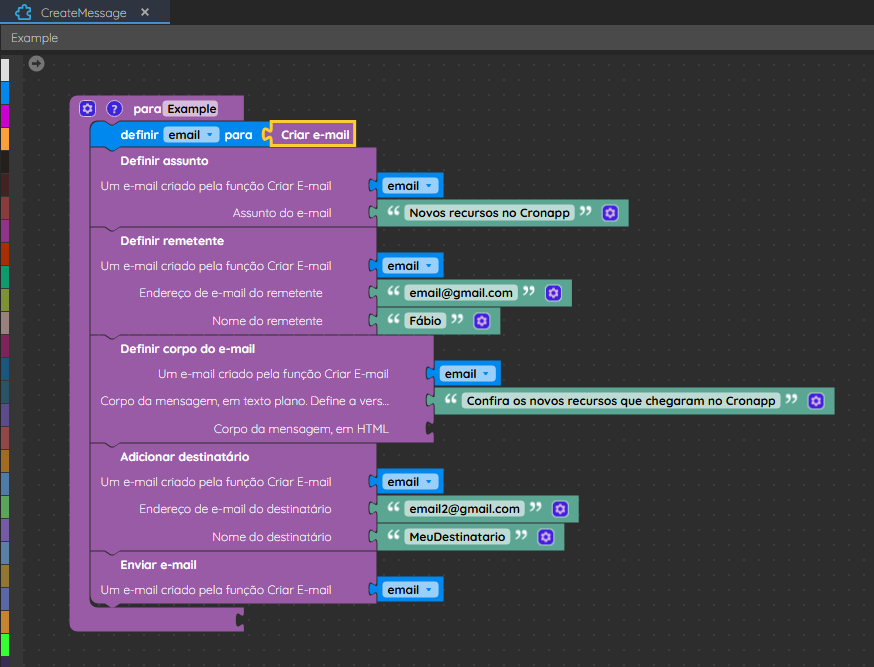
Task: Edit the 'Fábio' sender name field
Action: tap(425, 321)
